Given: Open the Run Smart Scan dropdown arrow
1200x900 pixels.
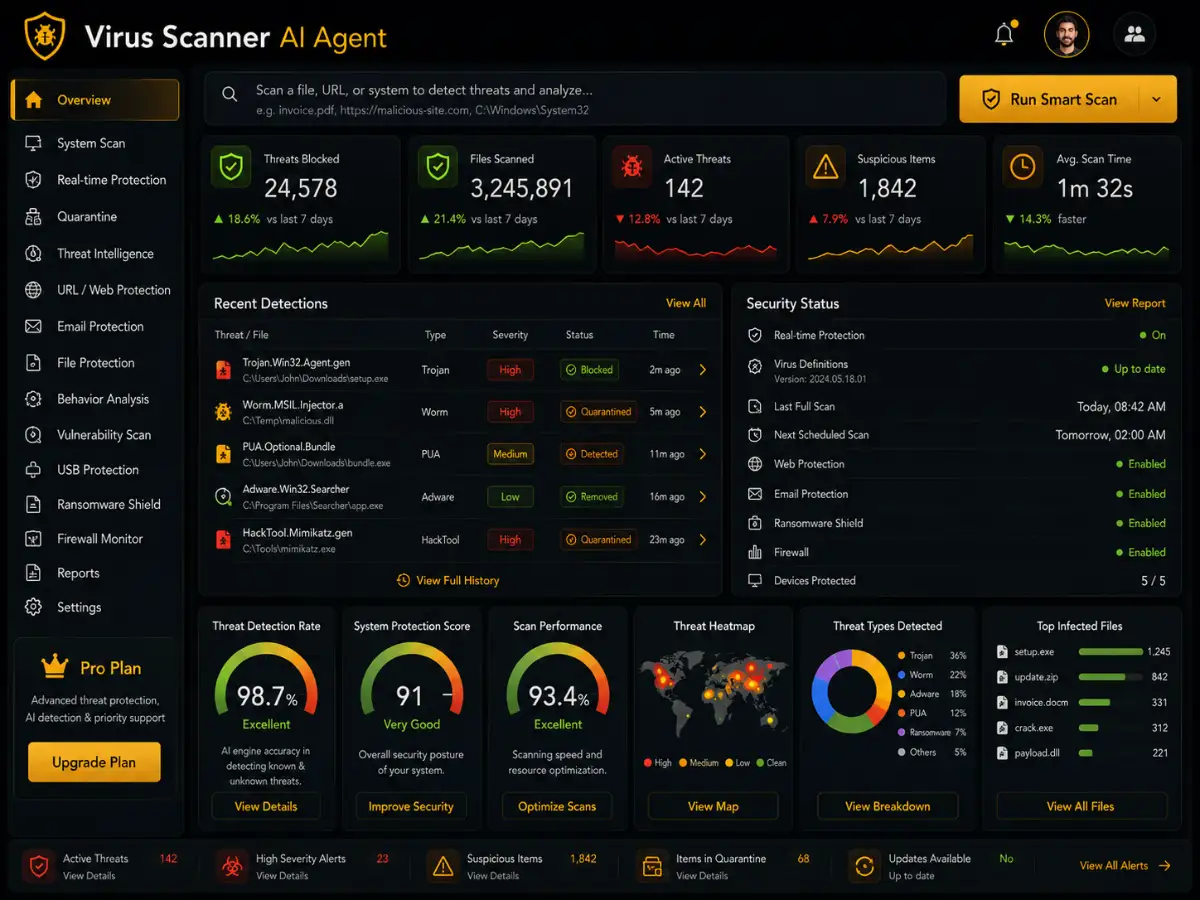Looking at the screenshot, I should pos(1157,99).
